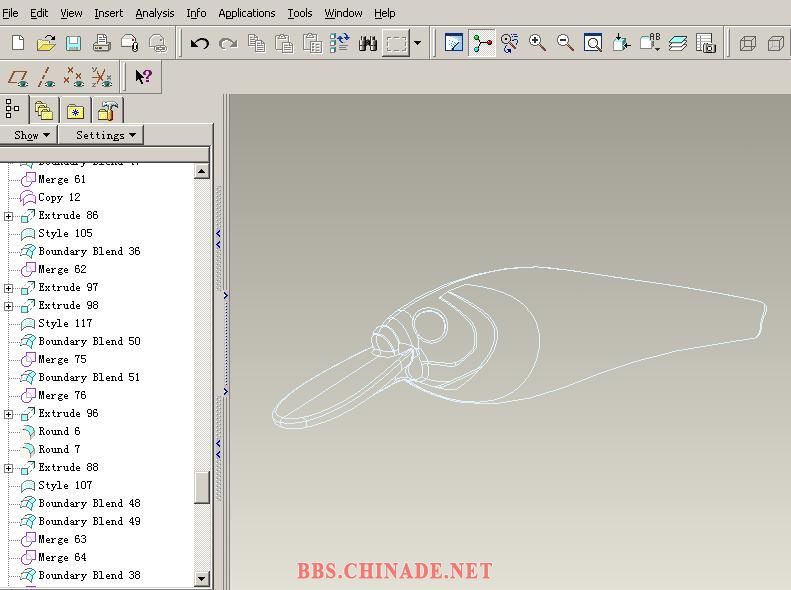Toggle datum planes display
This screenshot has height=590, width=791.
(x=17, y=77)
